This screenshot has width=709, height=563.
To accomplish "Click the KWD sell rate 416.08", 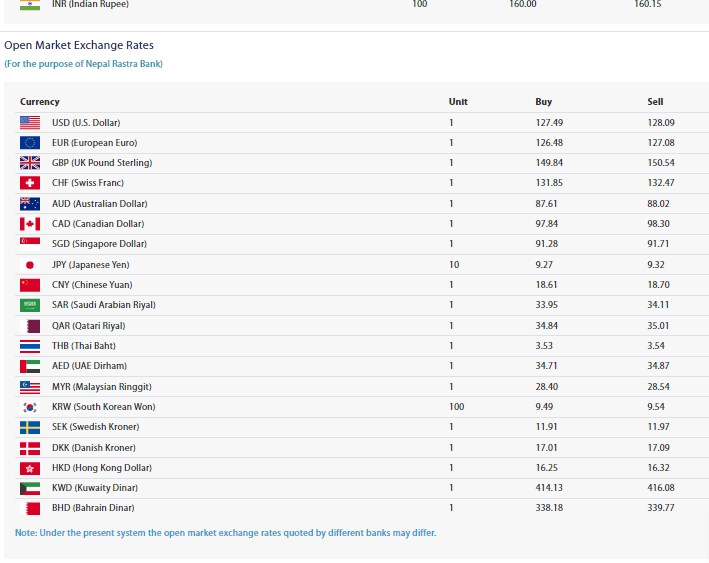I will [660, 488].
